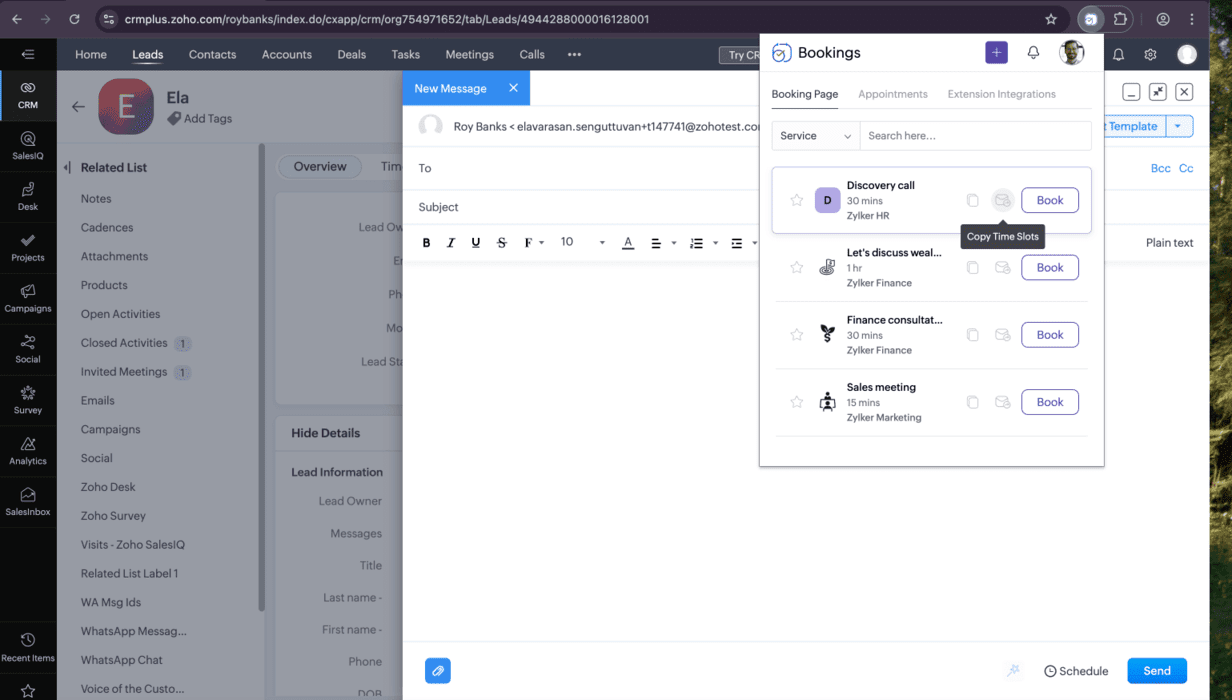Screen dimensions: 1232x700
Task: Open the font color picker
Action: point(628,243)
